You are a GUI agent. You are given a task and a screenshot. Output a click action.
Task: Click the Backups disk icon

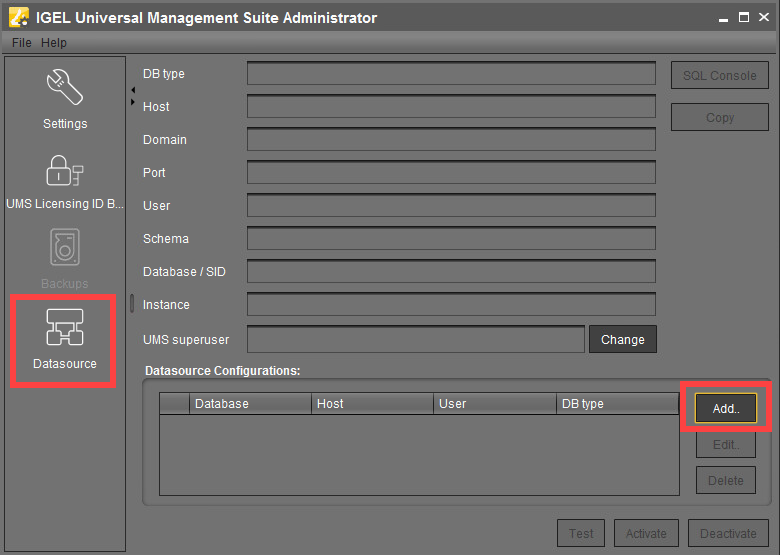tap(64, 249)
